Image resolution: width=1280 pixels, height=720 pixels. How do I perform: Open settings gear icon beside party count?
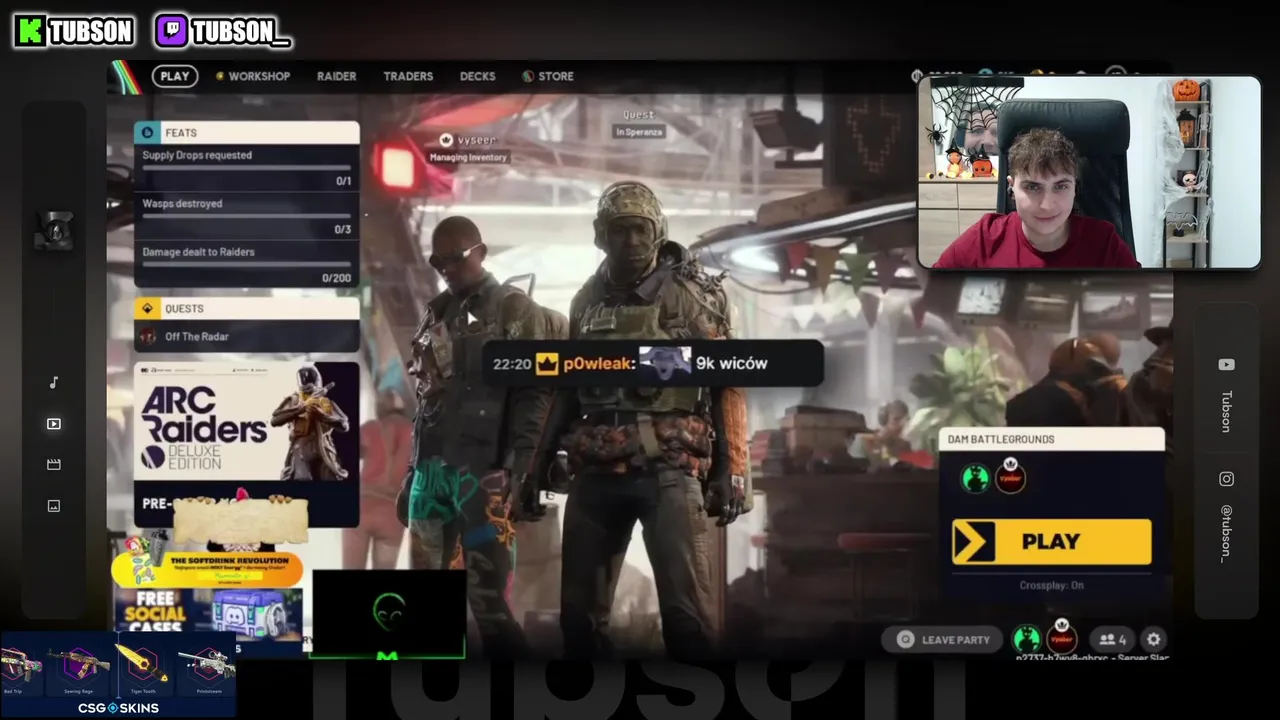1153,639
